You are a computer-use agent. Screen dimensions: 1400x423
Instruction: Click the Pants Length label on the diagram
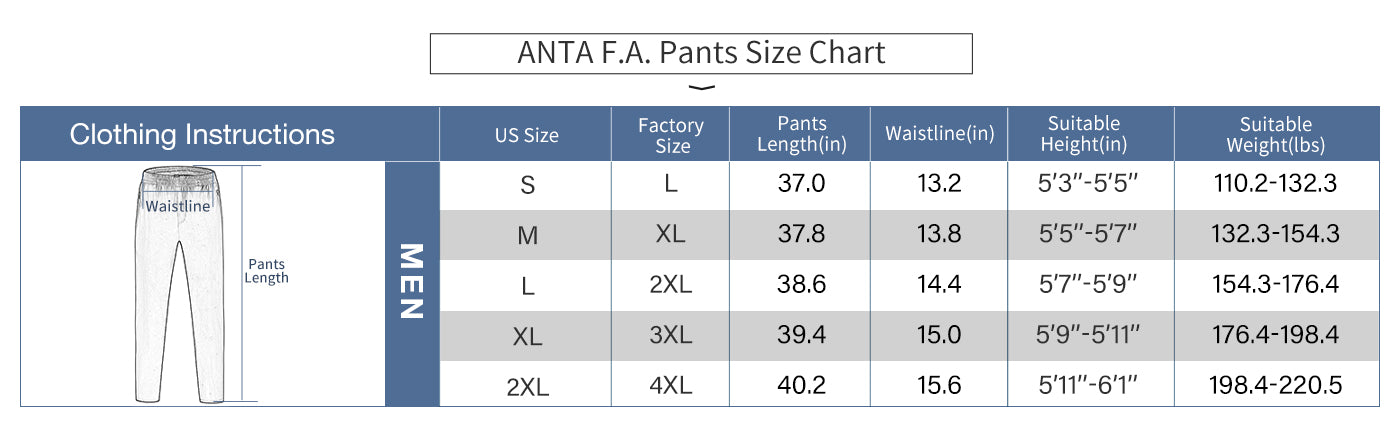[x=266, y=271]
